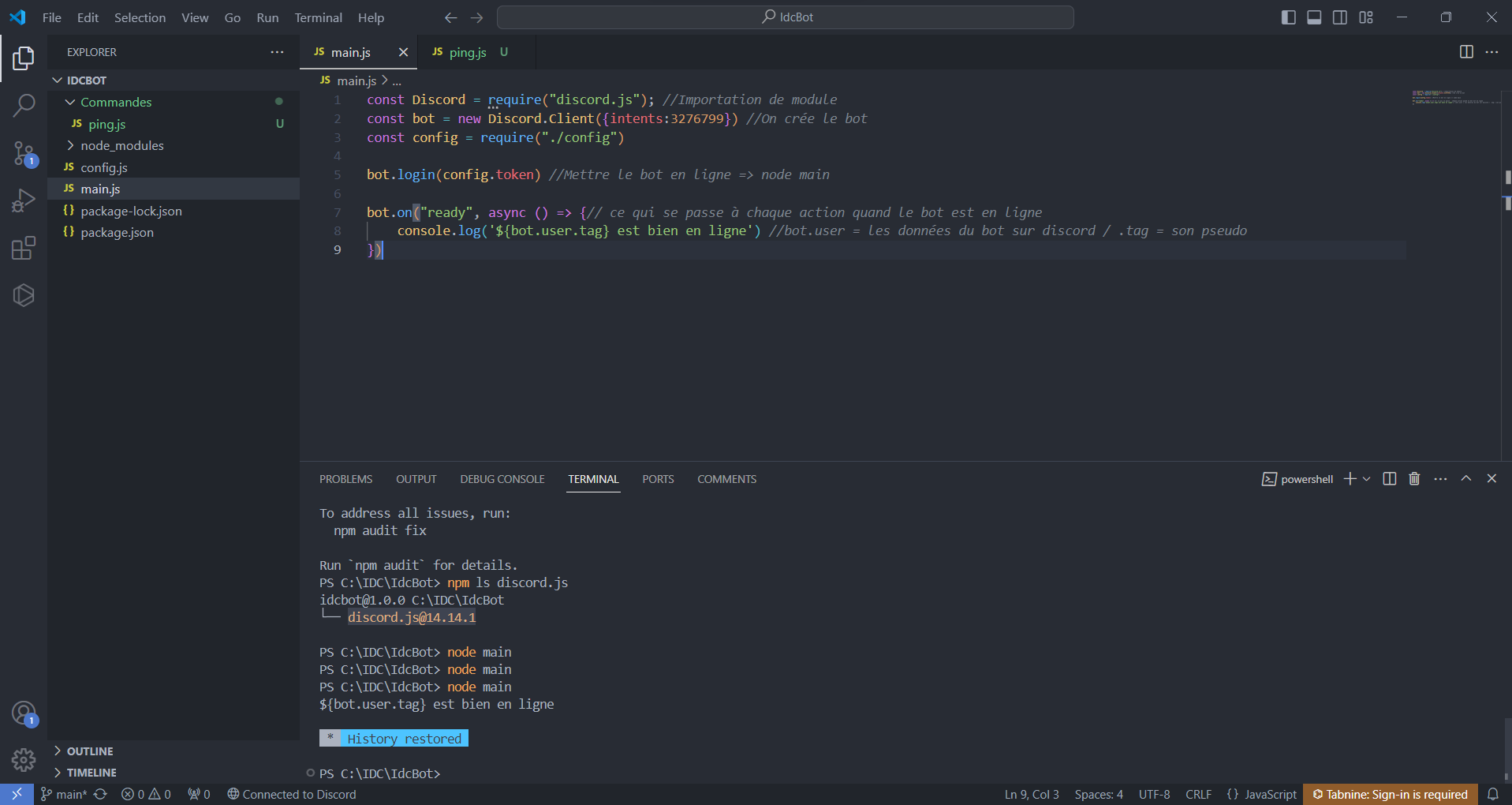Create a new terminal with plus icon
The image size is (1512, 805).
click(1350, 479)
